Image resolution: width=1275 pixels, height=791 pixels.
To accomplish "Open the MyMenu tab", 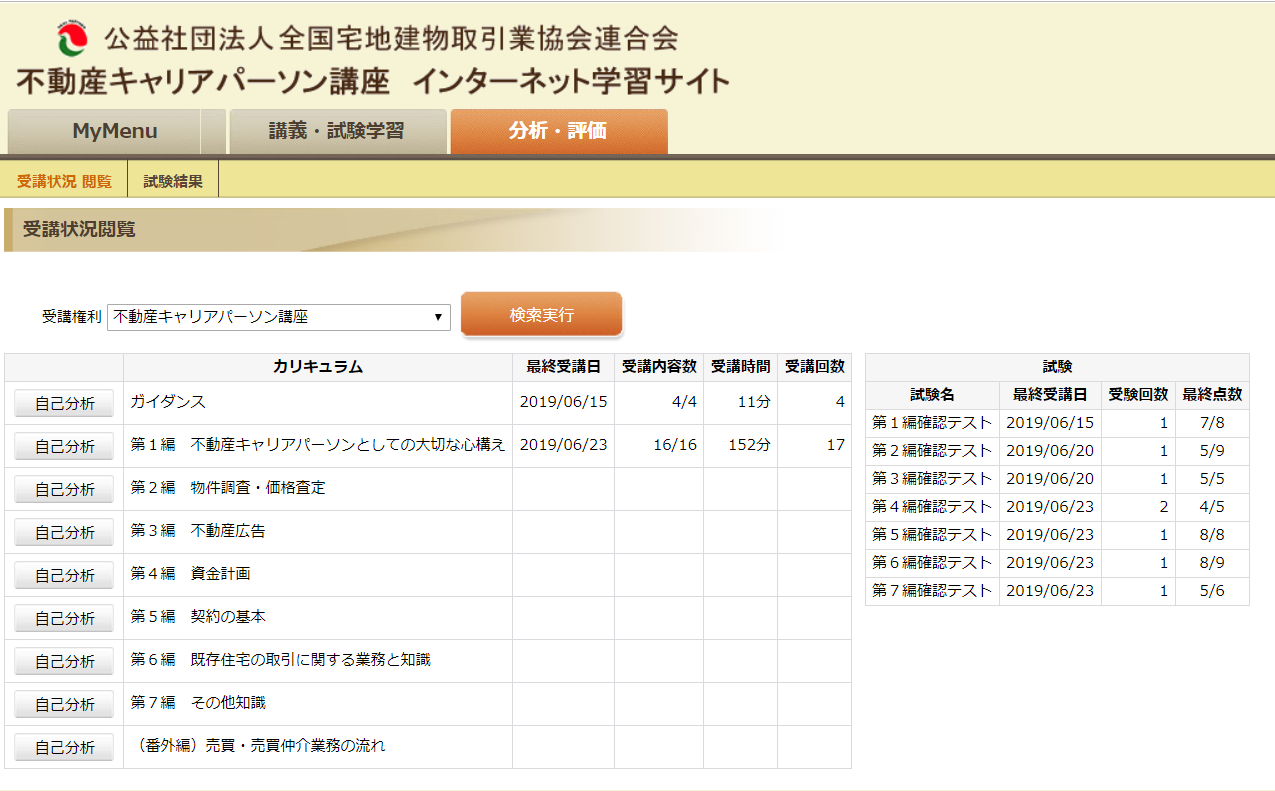I will [x=115, y=131].
